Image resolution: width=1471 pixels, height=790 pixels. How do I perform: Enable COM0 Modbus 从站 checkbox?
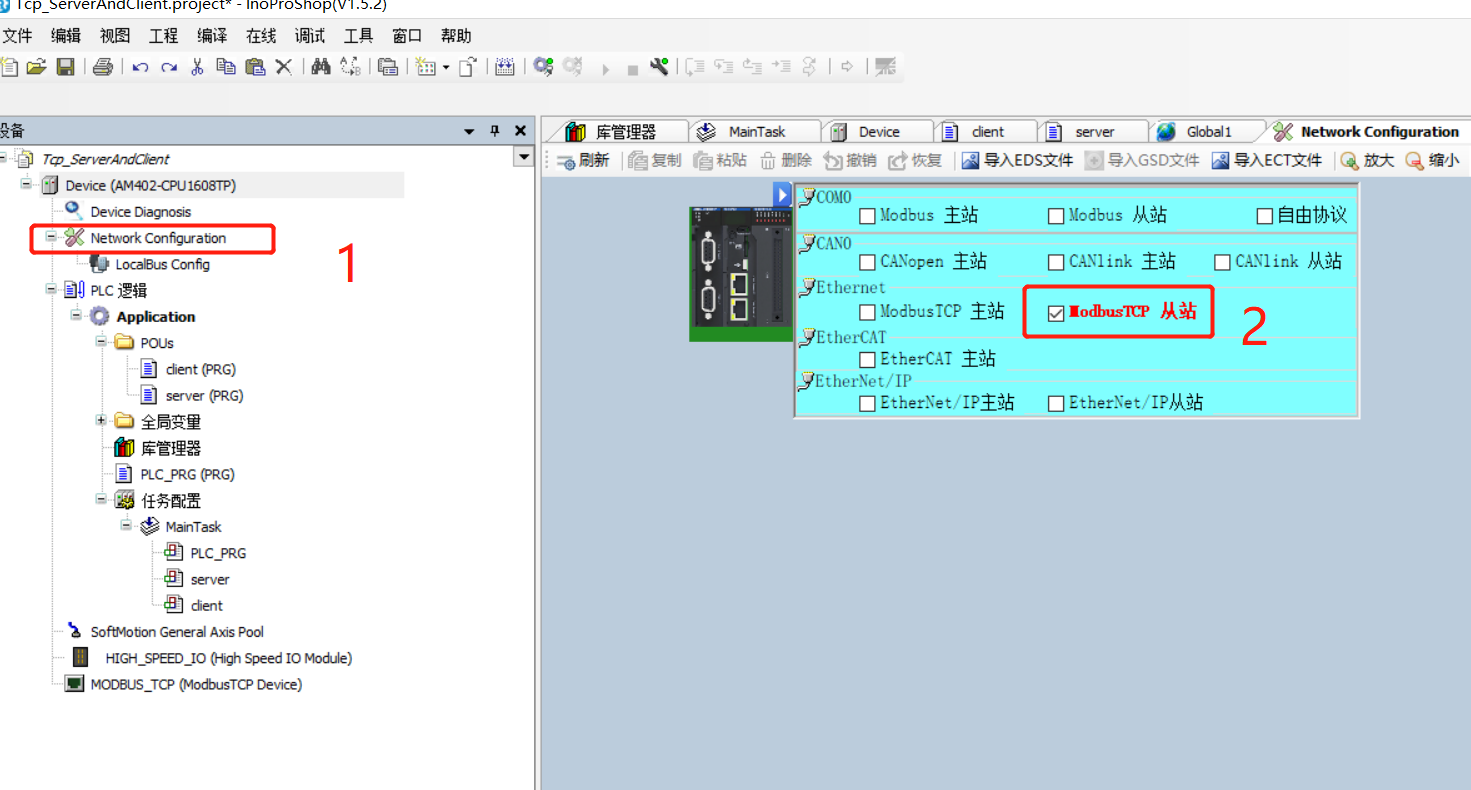(x=1056, y=216)
